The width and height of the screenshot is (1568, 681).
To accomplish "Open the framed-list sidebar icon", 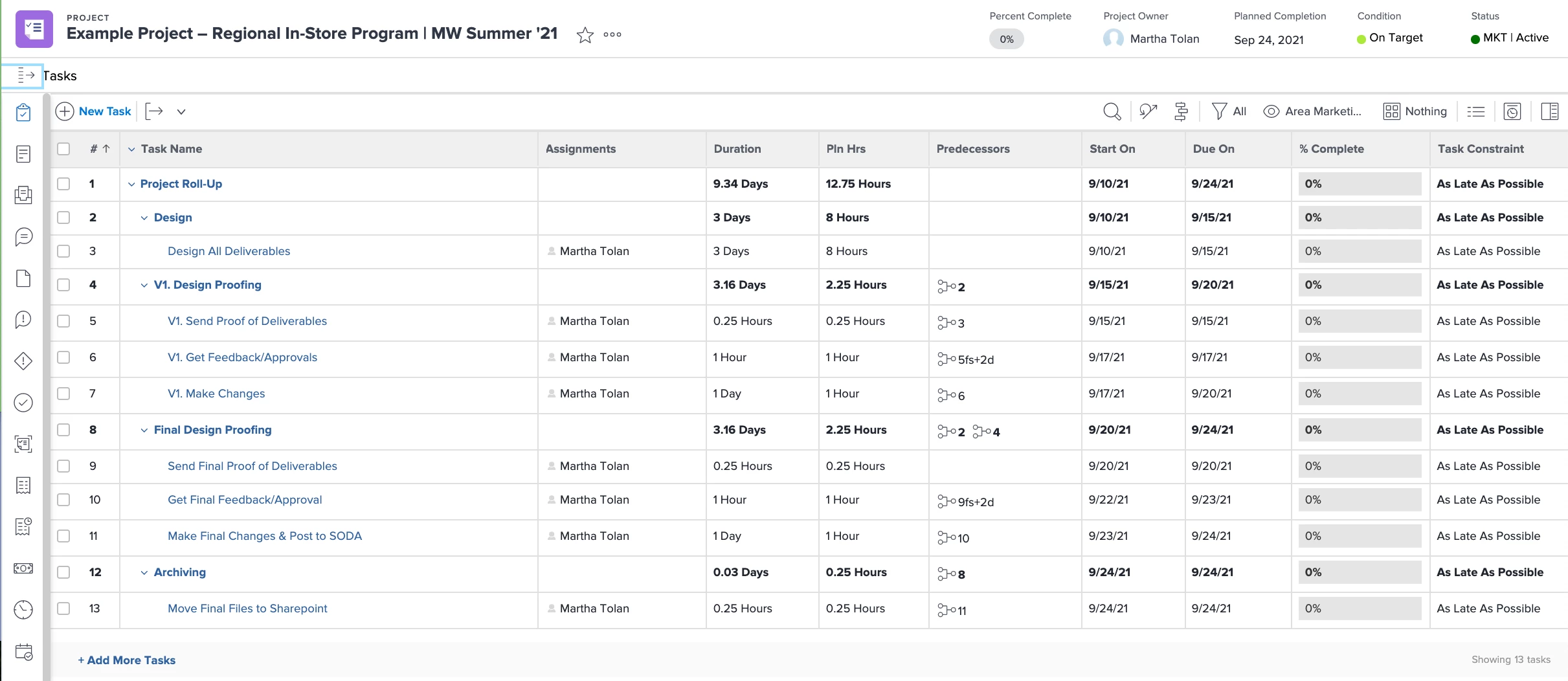I will tap(23, 444).
